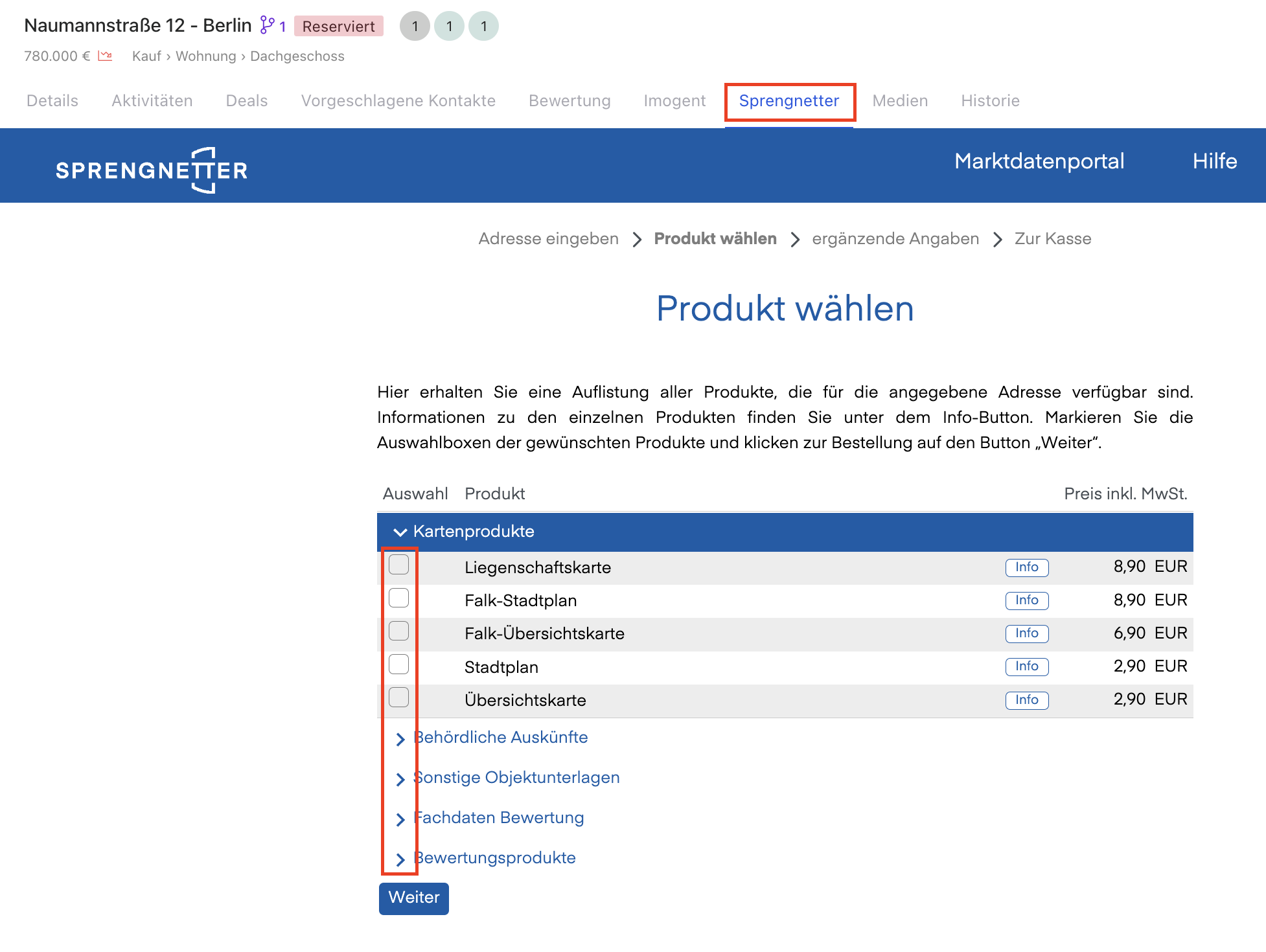1266x952 pixels.
Task: Collapse the Kartenprodukte section
Action: [x=400, y=532]
